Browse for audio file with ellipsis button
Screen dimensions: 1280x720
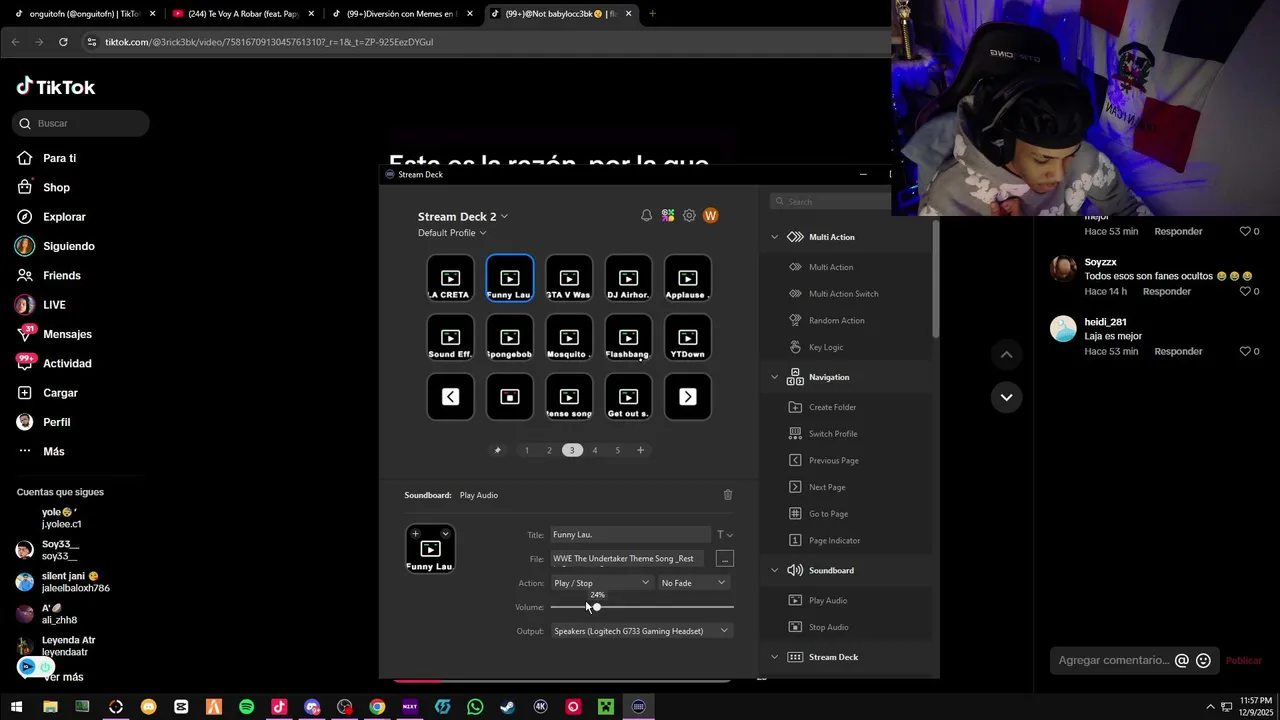click(725, 559)
